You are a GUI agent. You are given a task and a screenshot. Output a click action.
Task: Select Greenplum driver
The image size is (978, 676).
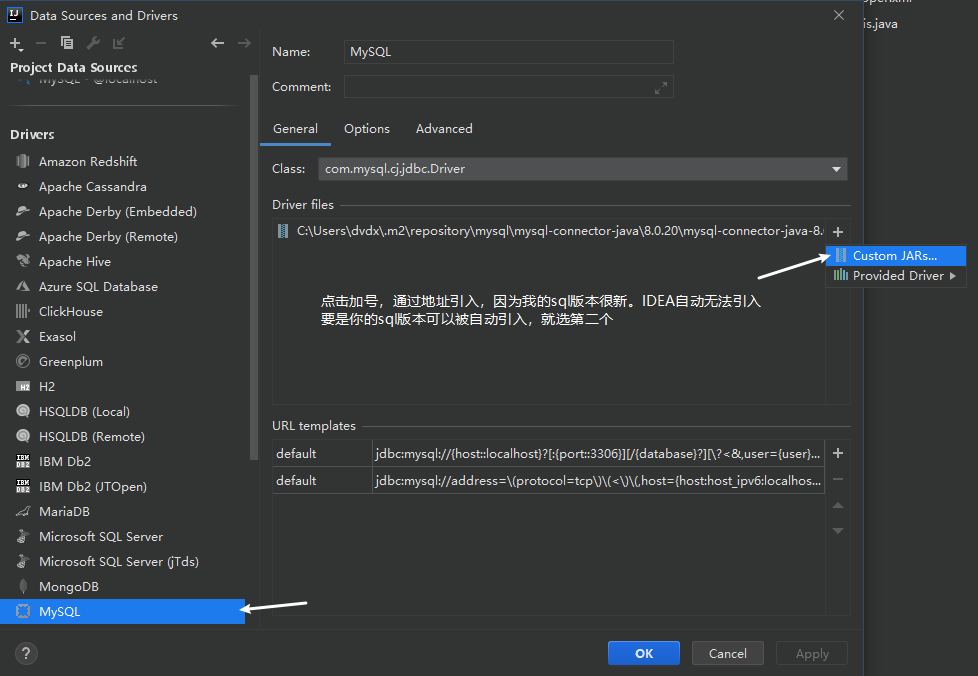coord(122,362)
